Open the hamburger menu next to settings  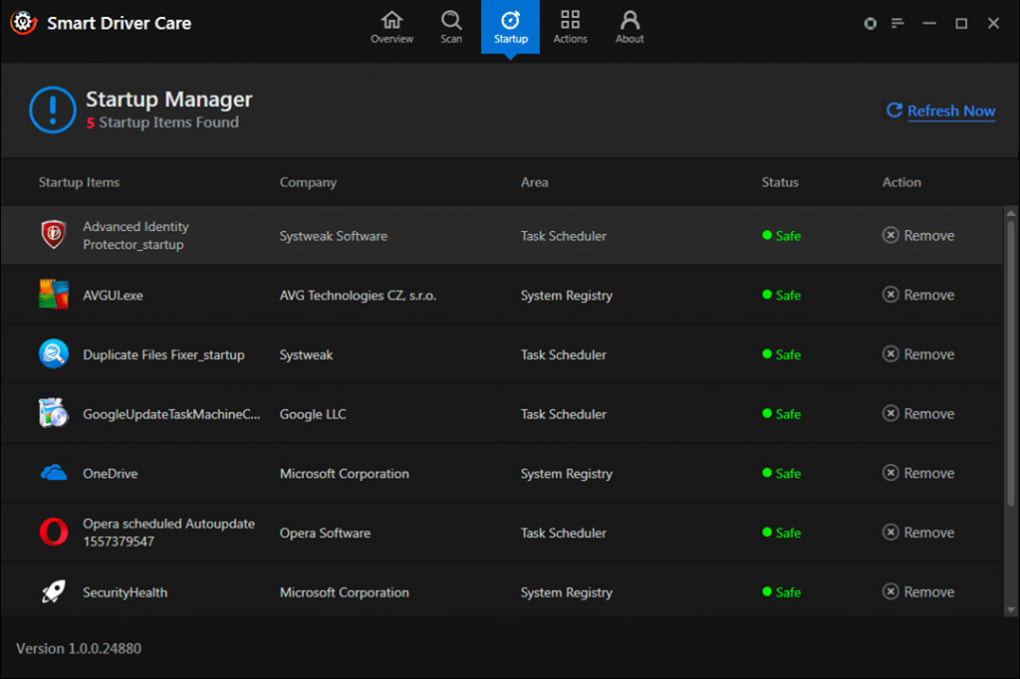[896, 23]
